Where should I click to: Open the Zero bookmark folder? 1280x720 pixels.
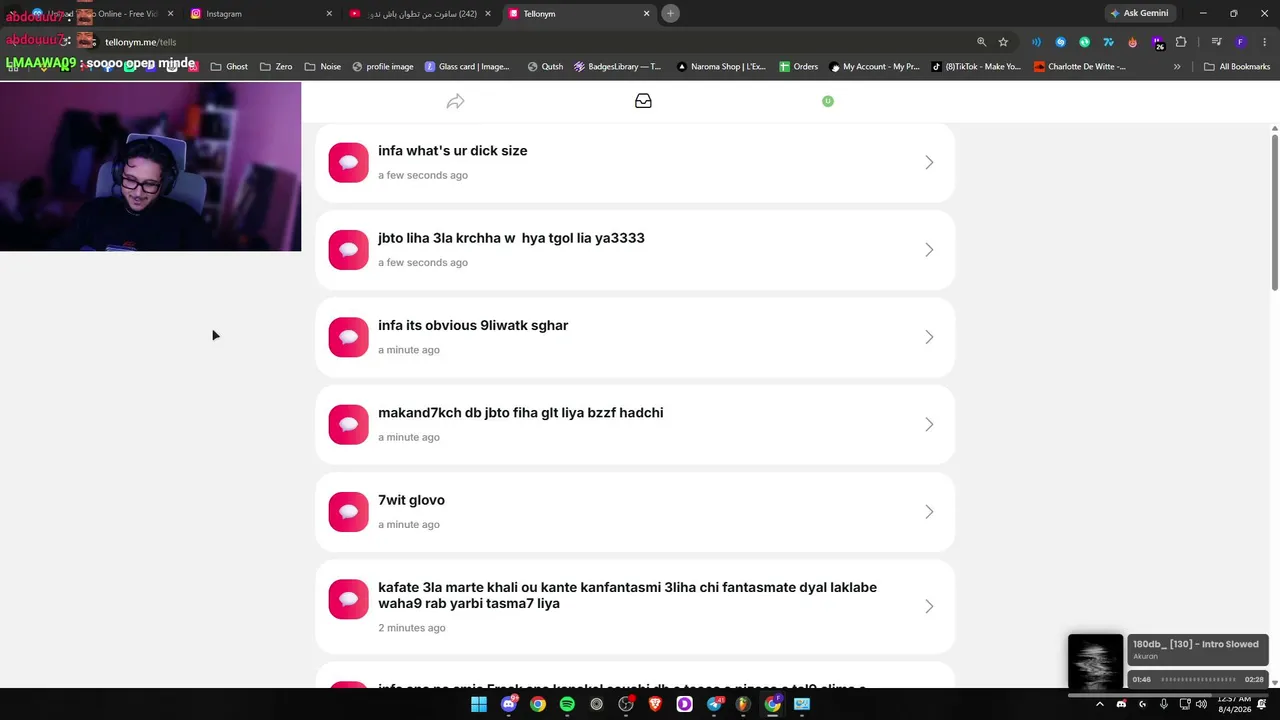275,67
